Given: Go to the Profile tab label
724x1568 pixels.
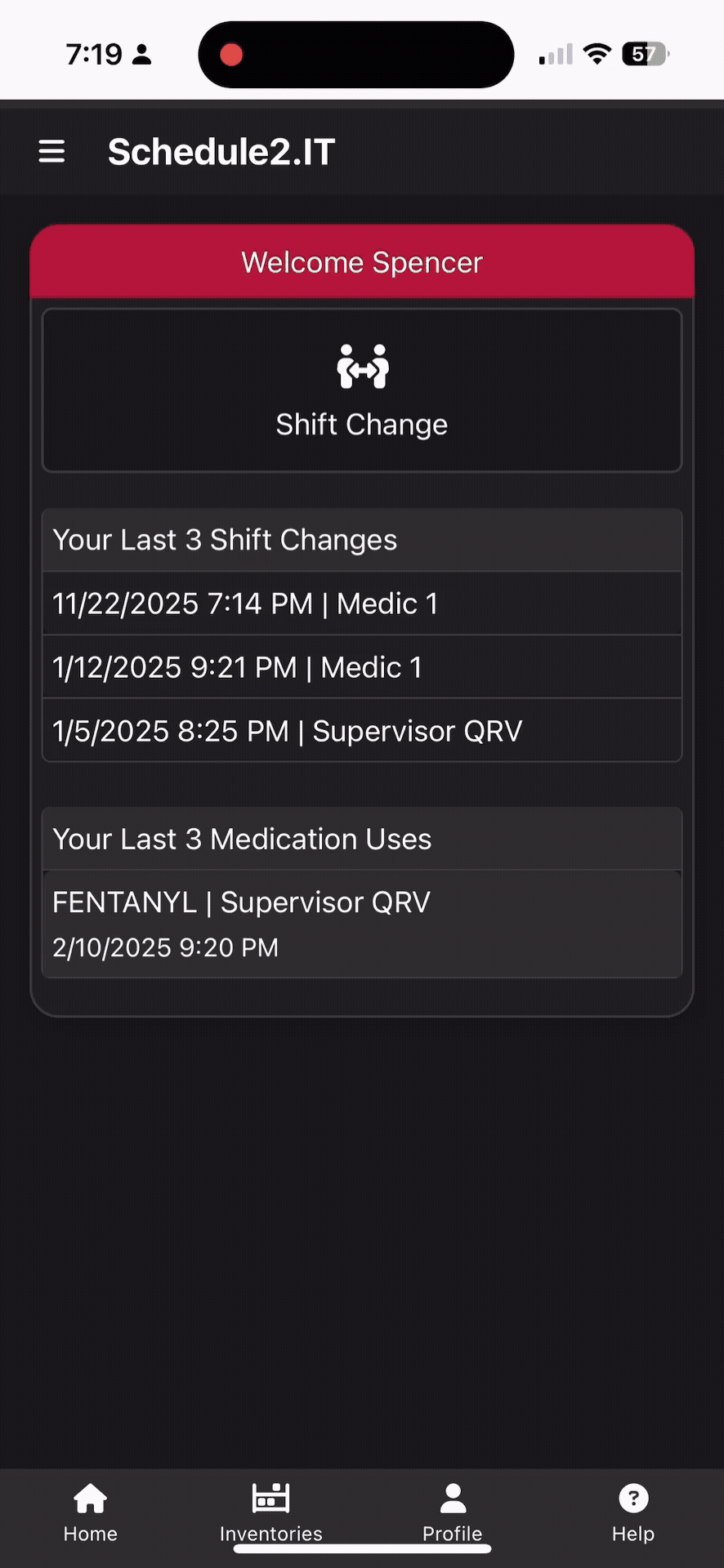Looking at the screenshot, I should (453, 1533).
